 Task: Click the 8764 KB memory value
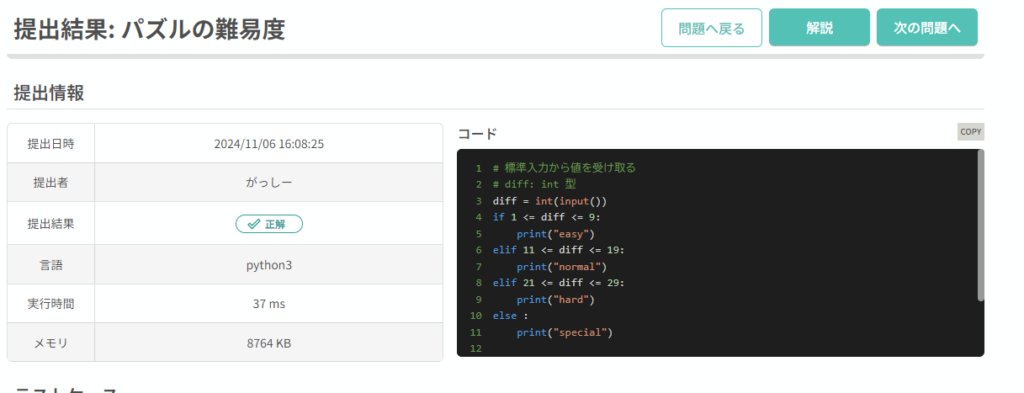click(x=269, y=343)
